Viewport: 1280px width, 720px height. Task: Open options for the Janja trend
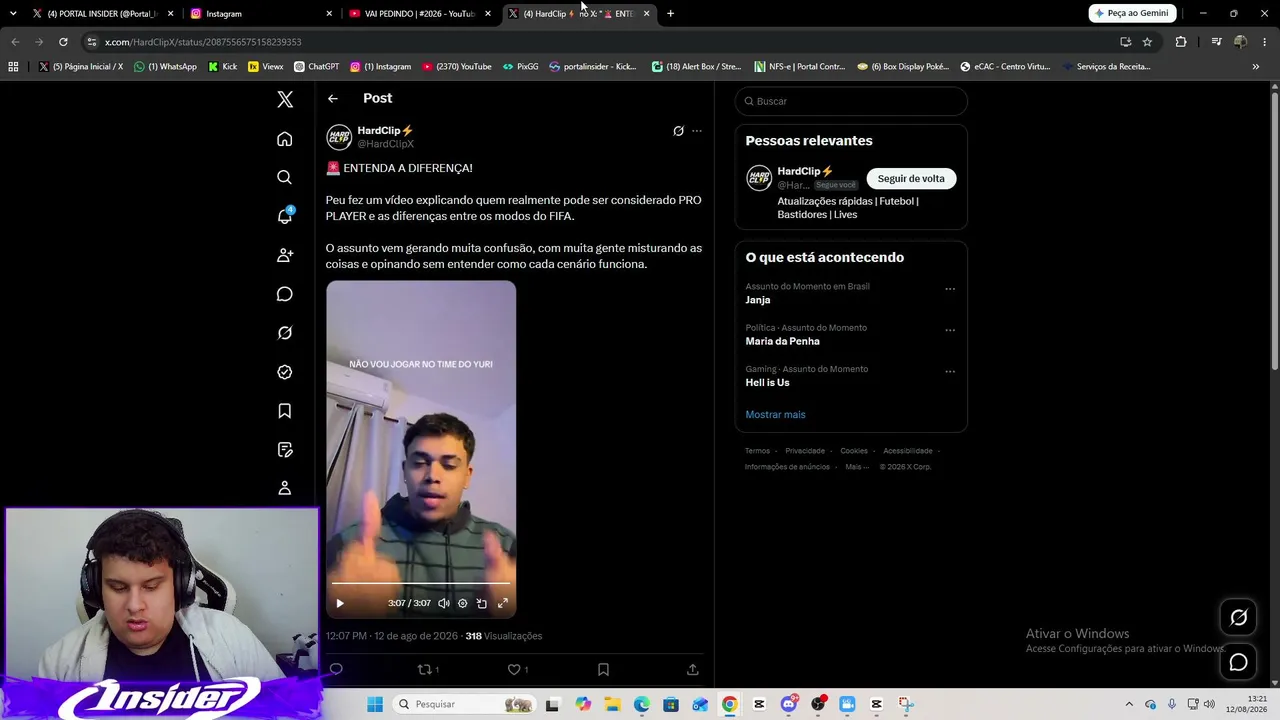[950, 289]
